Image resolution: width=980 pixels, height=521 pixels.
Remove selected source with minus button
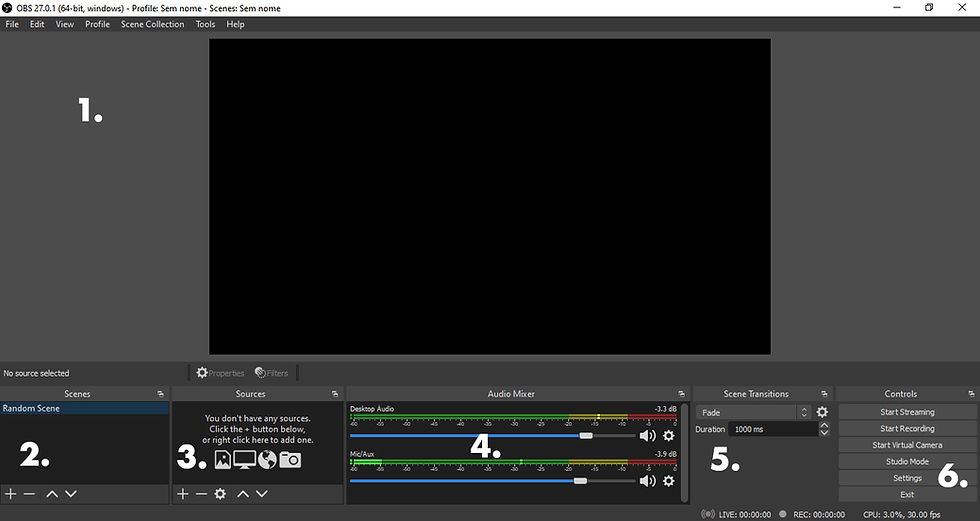coord(201,494)
